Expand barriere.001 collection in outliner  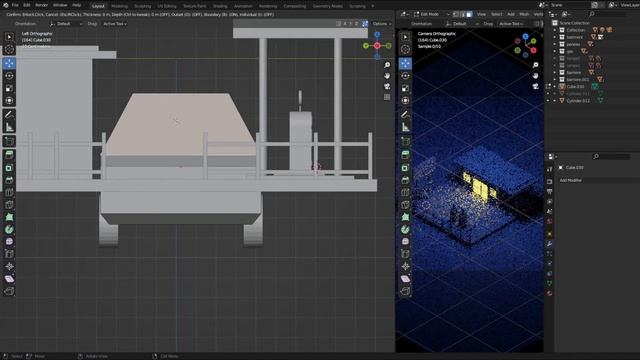pyautogui.click(x=555, y=80)
